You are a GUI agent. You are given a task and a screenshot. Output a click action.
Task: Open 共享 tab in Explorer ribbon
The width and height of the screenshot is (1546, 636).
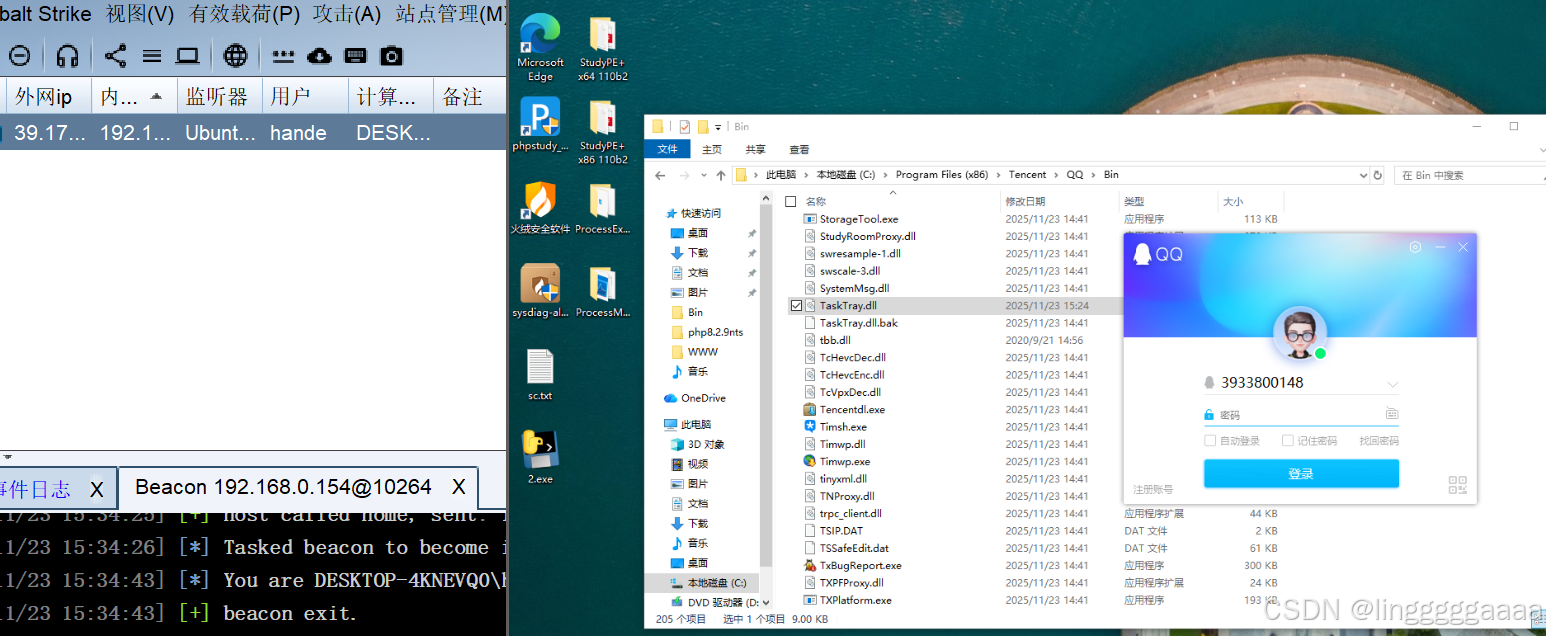pyautogui.click(x=755, y=149)
